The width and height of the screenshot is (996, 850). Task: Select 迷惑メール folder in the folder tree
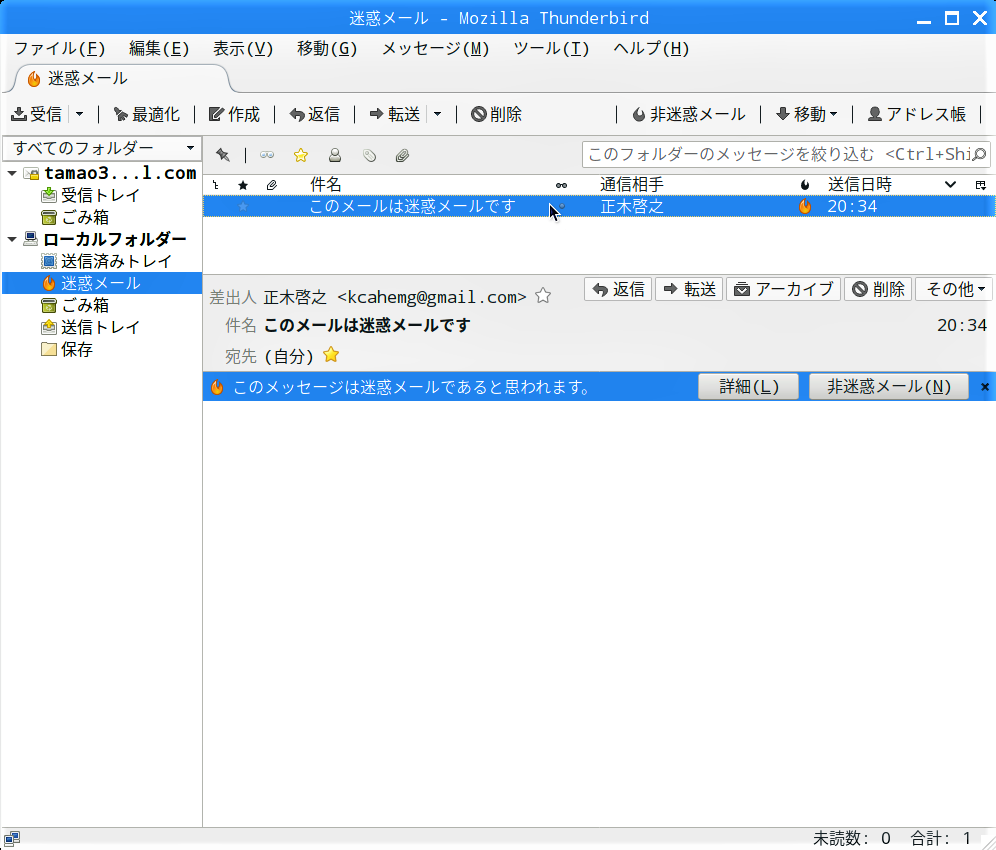[100, 283]
